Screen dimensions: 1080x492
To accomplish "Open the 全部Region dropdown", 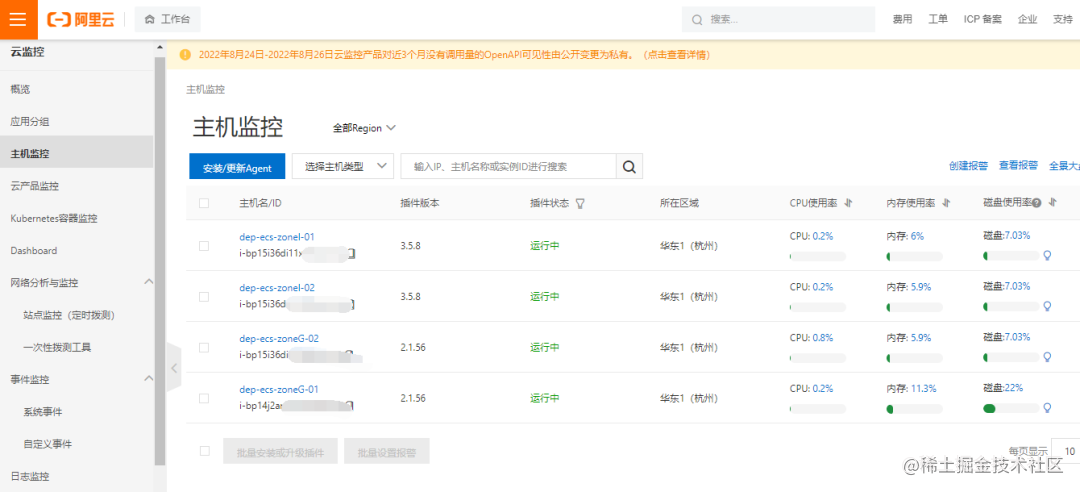I will point(364,128).
